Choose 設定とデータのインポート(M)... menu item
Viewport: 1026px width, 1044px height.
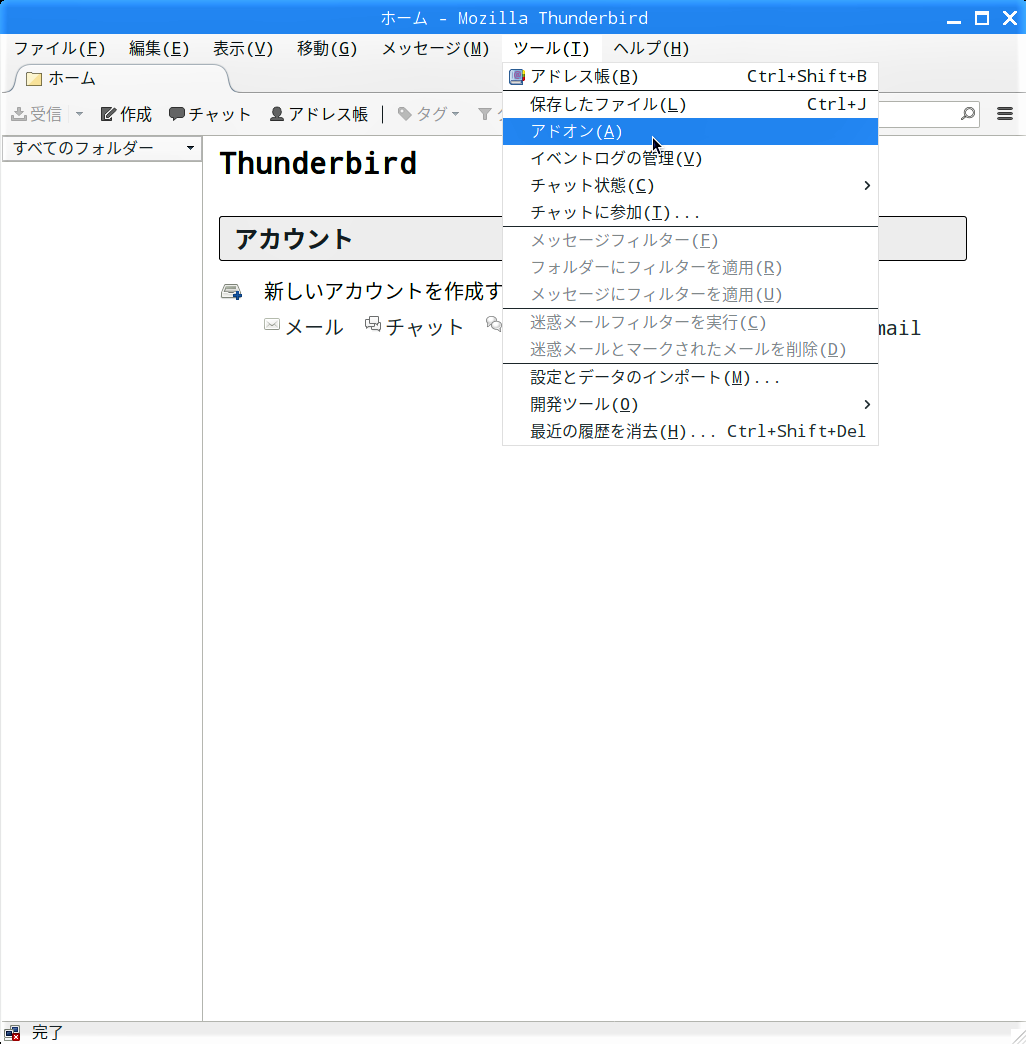point(690,378)
